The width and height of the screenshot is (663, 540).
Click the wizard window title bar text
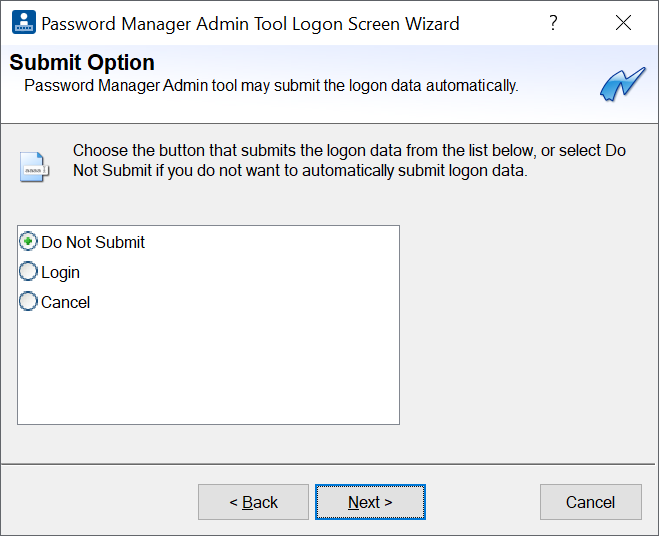click(250, 23)
